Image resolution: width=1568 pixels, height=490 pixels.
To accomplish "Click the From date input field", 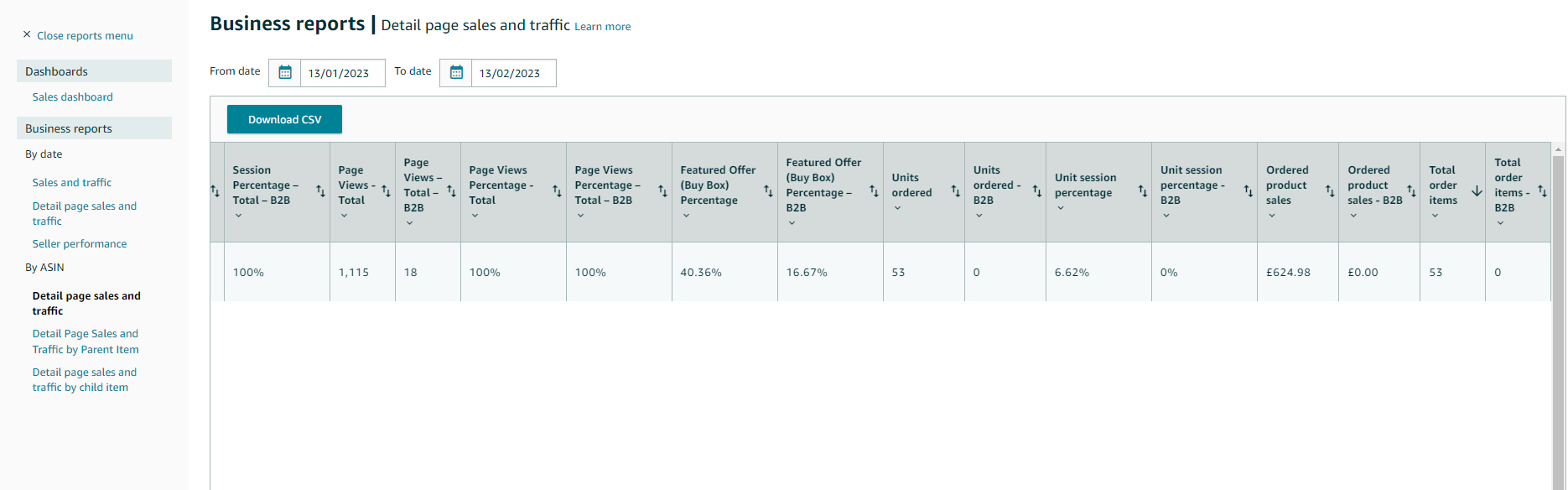I will pyautogui.click(x=343, y=73).
